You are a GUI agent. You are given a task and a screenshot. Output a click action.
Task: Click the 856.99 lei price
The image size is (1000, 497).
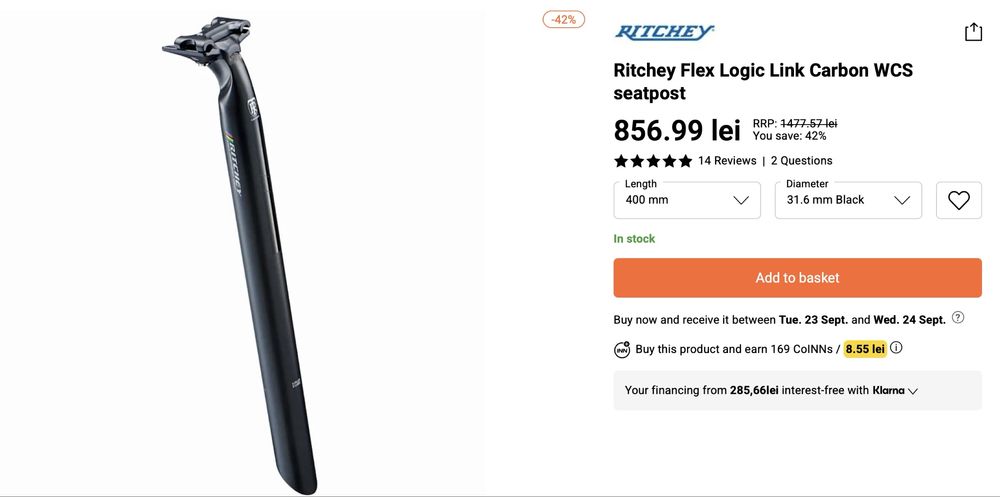point(677,130)
